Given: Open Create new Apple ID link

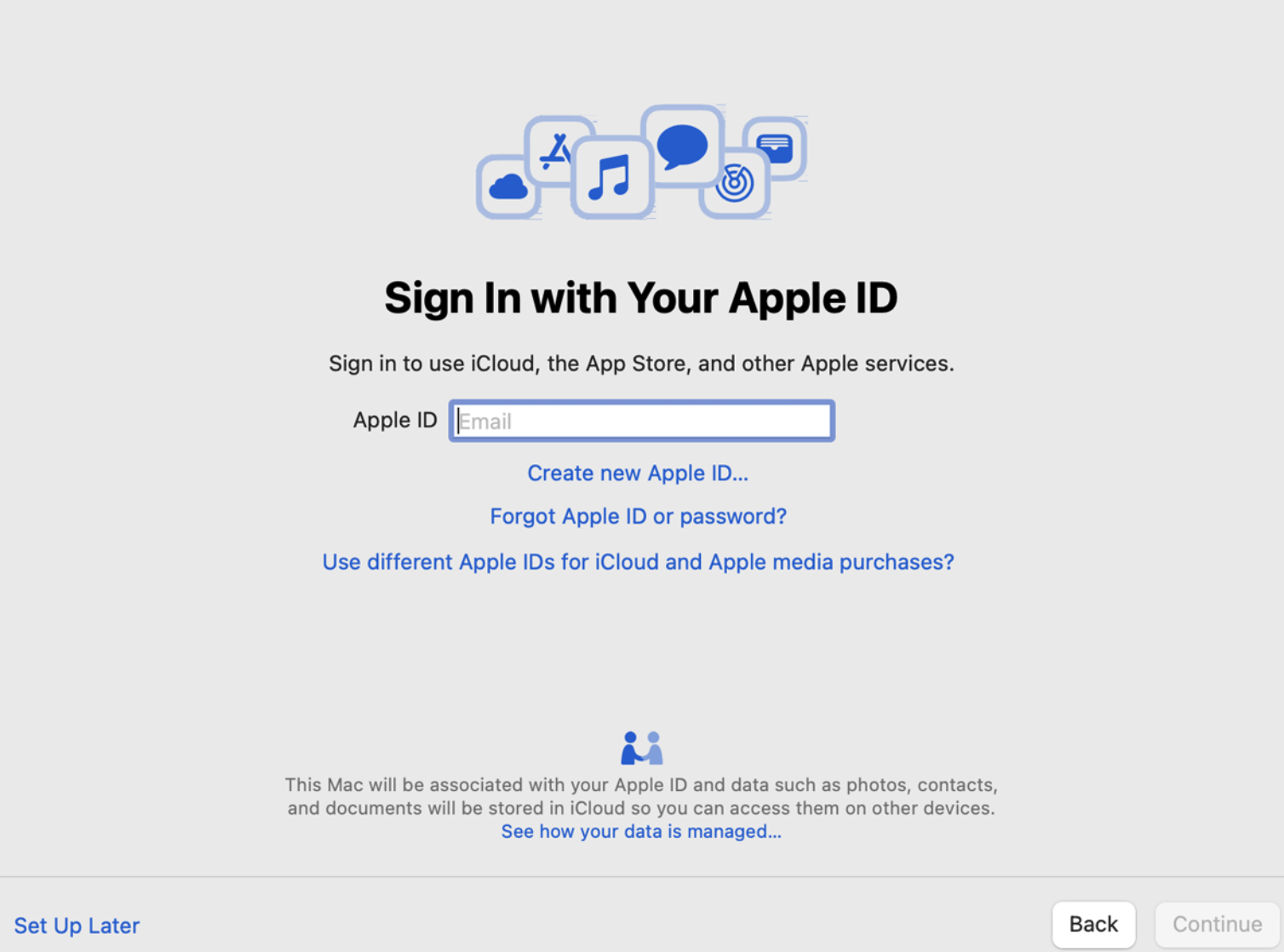Looking at the screenshot, I should pyautogui.click(x=638, y=473).
